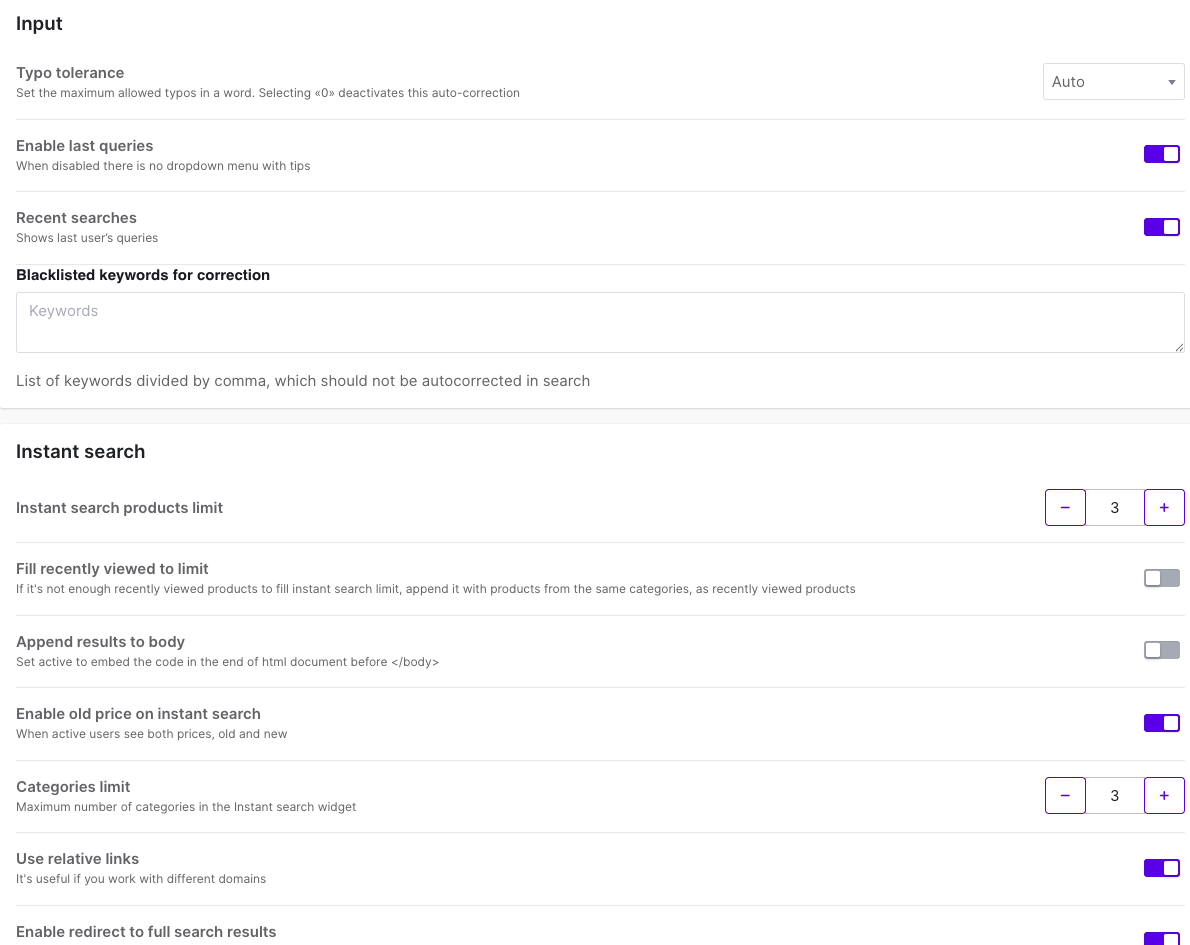Grab the Keywords textarea resize handle
The width and height of the screenshot is (1190, 945).
(1179, 347)
